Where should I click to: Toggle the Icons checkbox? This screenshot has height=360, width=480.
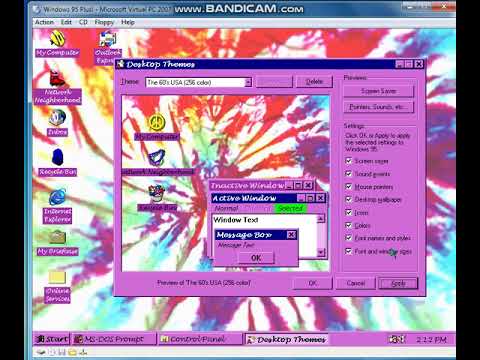tap(349, 212)
